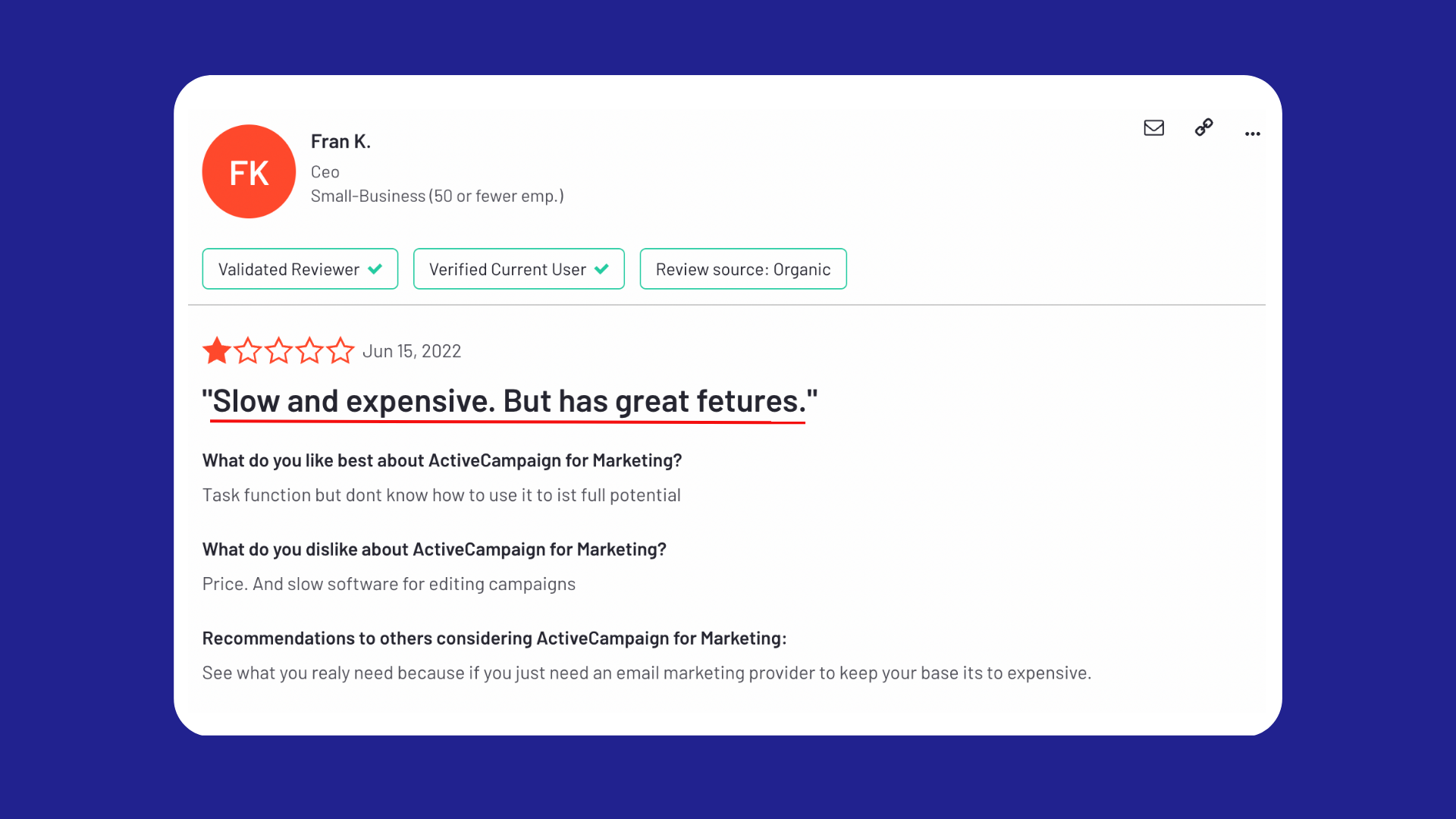Click the third rating star
1456x819 pixels.
tap(279, 350)
